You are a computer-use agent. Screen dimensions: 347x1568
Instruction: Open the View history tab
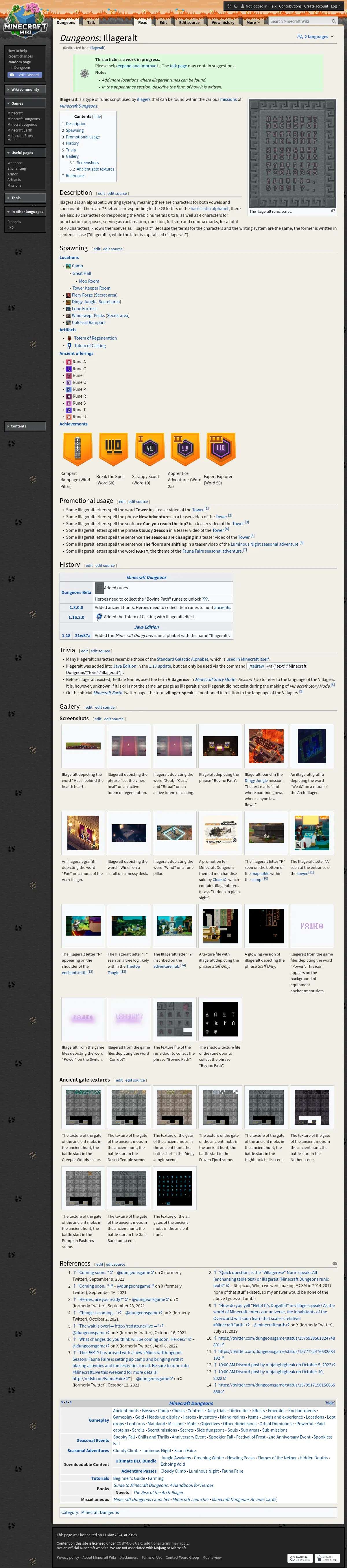point(223,23)
